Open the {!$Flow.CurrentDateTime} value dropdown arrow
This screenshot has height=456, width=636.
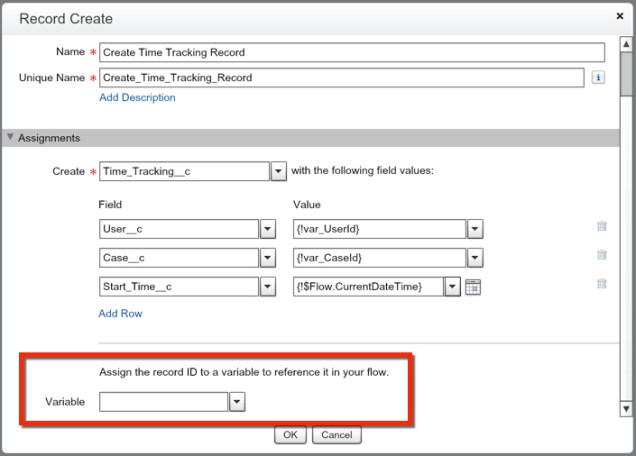[452, 286]
